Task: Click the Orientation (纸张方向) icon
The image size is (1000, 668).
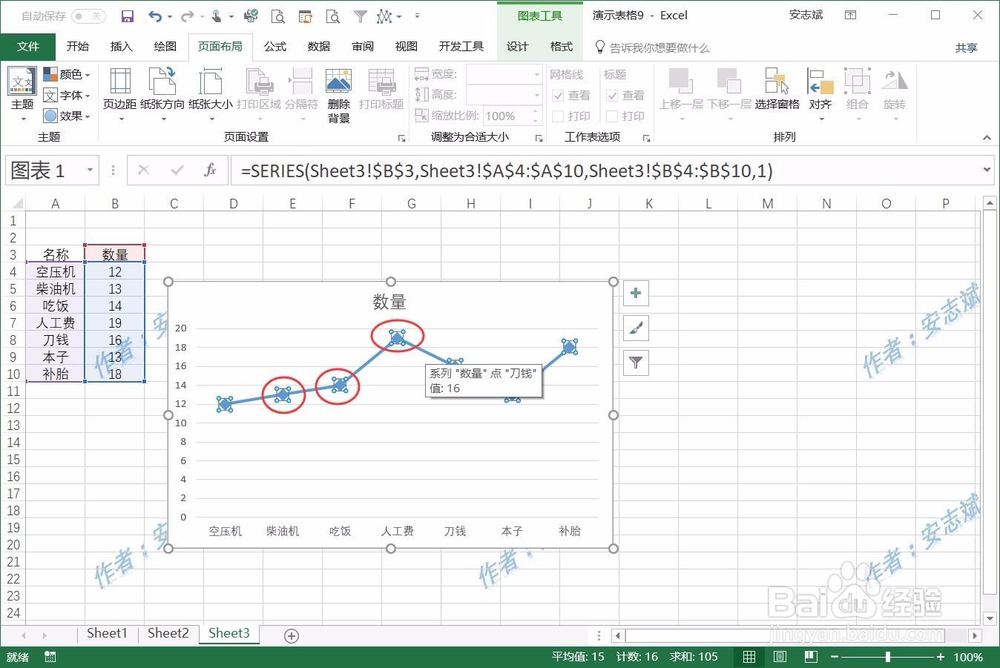Action: (x=162, y=82)
